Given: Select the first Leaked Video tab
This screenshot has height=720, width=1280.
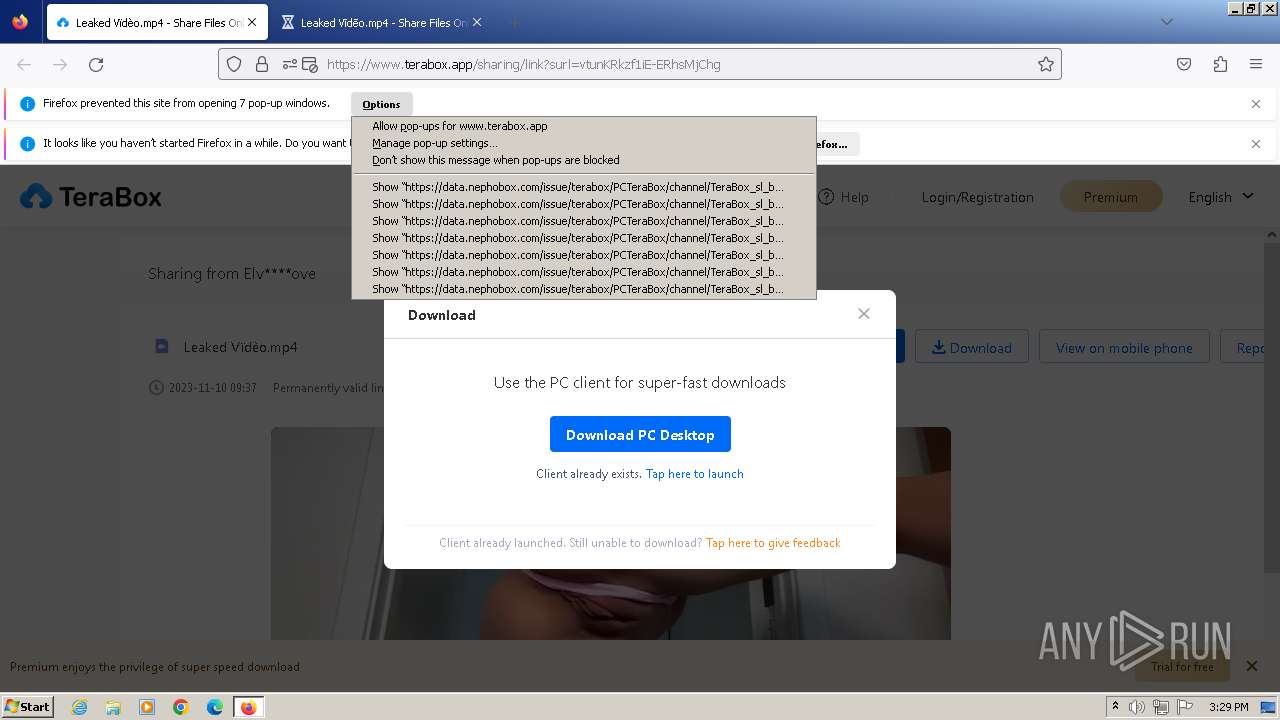Looking at the screenshot, I should 156,22.
